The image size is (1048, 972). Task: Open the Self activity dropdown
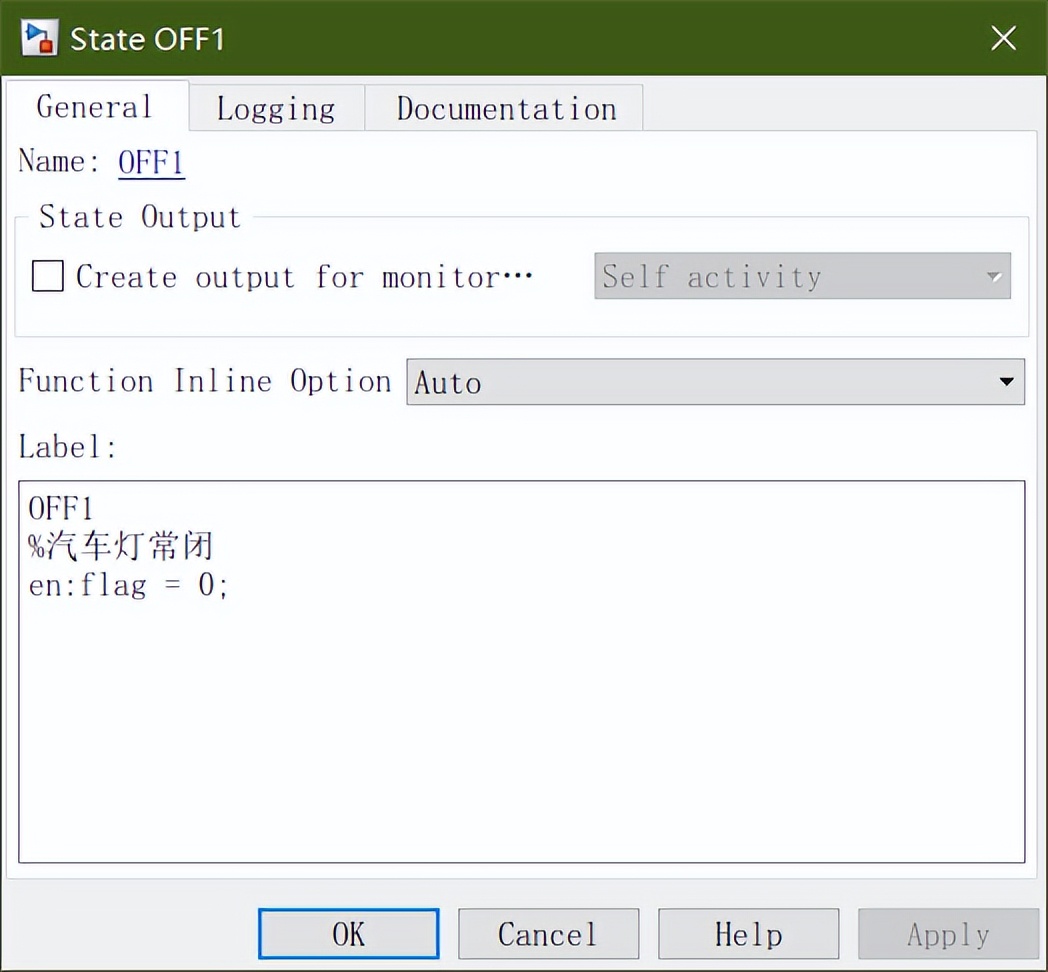pyautogui.click(x=800, y=277)
